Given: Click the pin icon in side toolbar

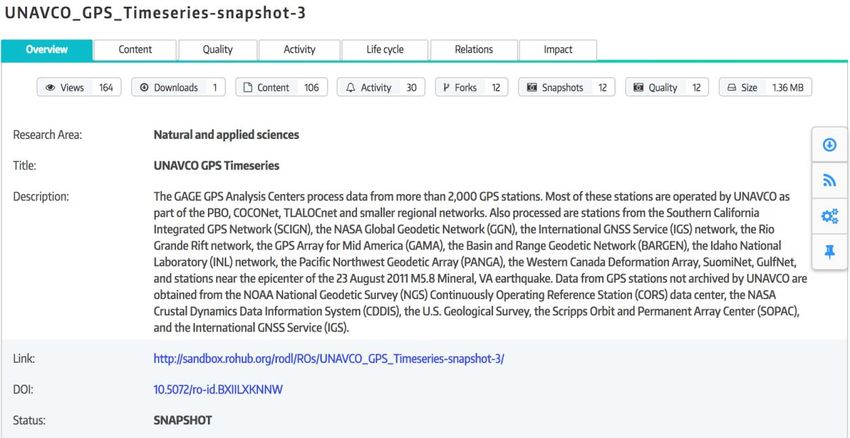Looking at the screenshot, I should pyautogui.click(x=829, y=252).
